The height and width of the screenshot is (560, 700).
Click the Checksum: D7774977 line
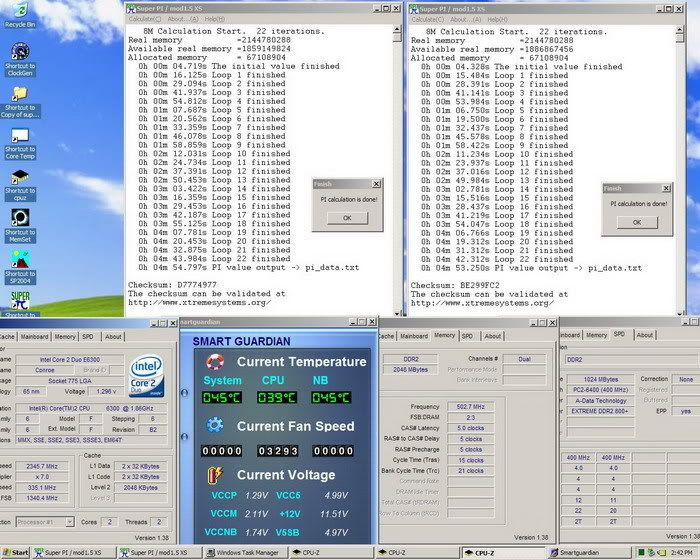(172, 284)
